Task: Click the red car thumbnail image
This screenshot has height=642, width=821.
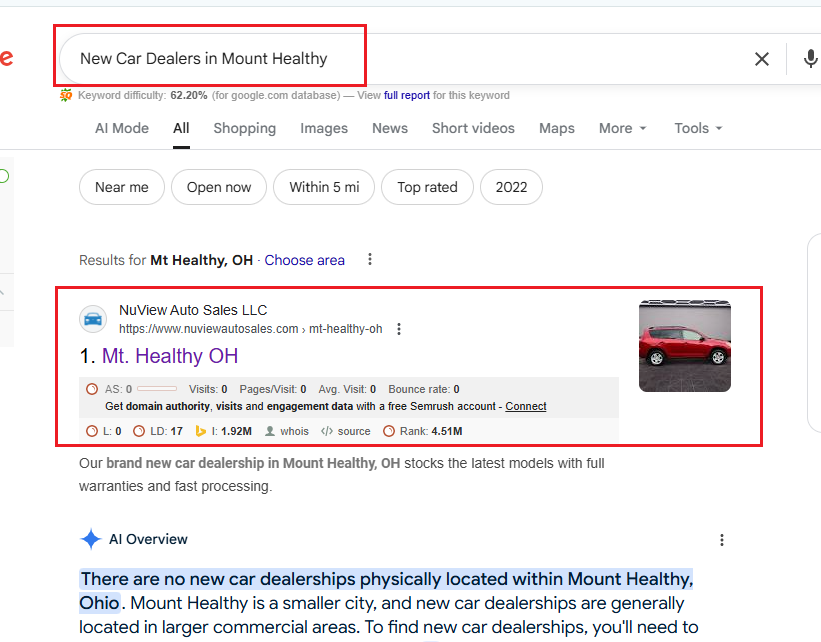Action: click(684, 345)
